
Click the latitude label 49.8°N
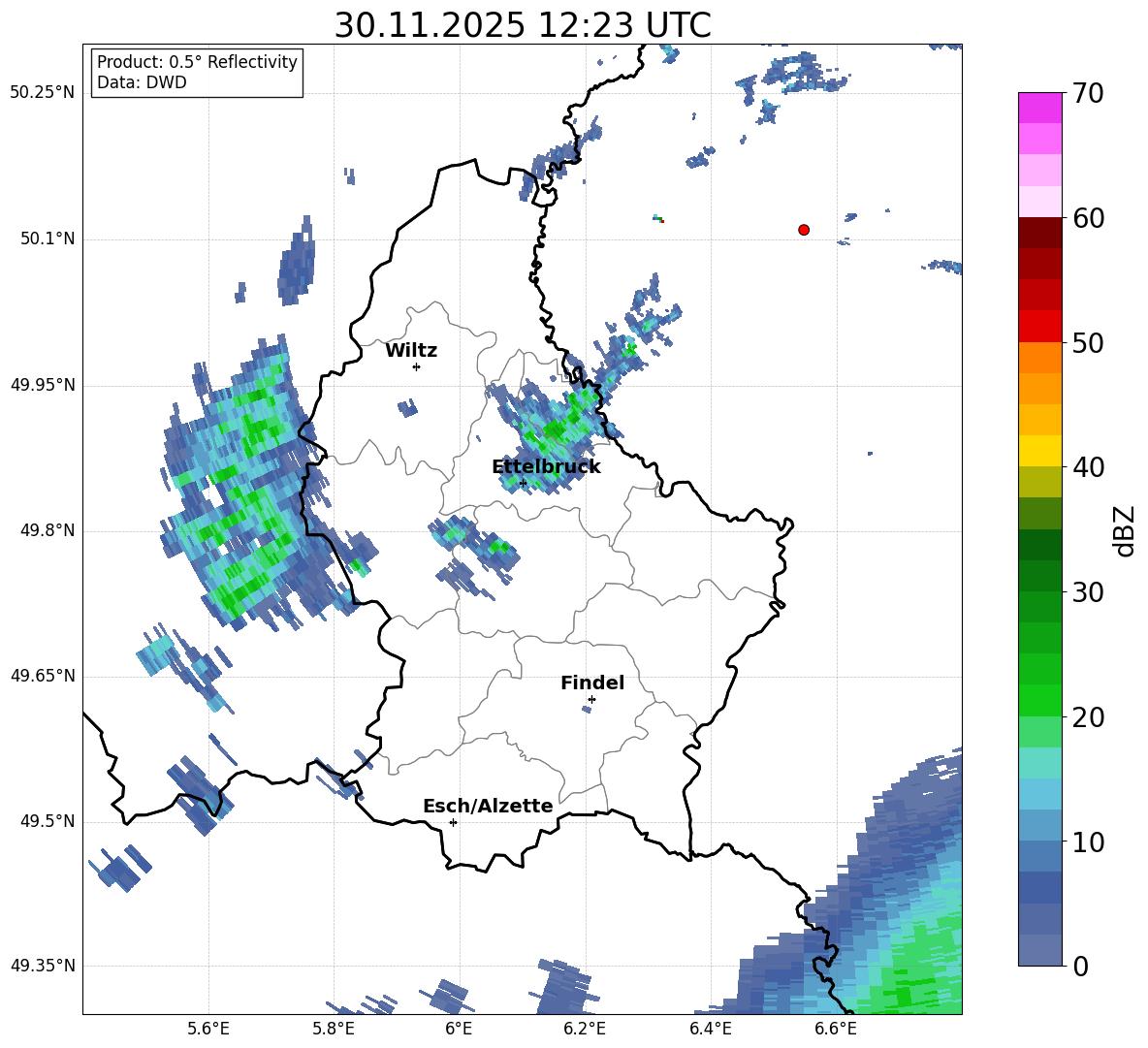pos(47,530)
